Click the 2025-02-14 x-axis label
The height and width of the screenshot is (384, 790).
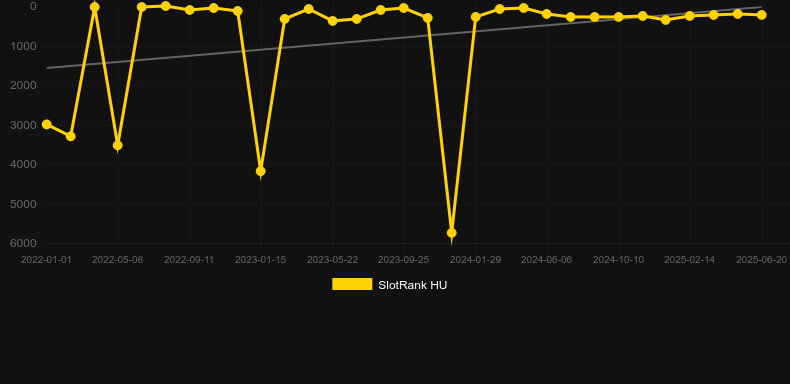point(689,260)
